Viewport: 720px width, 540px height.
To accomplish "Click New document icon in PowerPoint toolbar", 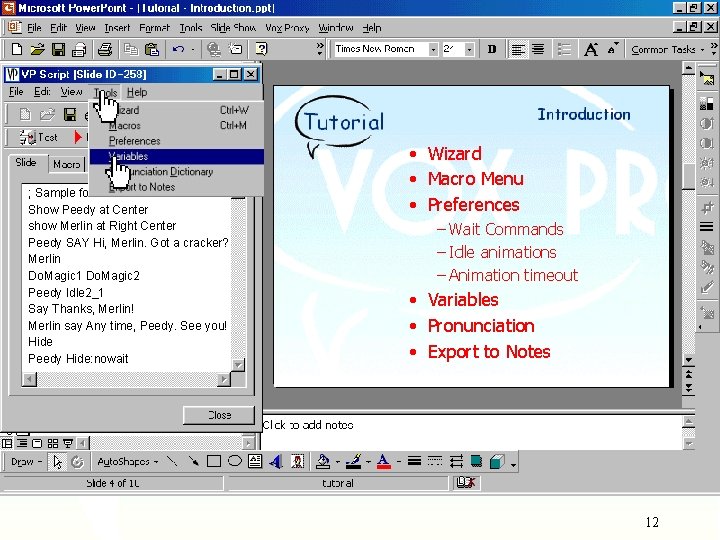I will tap(17, 49).
